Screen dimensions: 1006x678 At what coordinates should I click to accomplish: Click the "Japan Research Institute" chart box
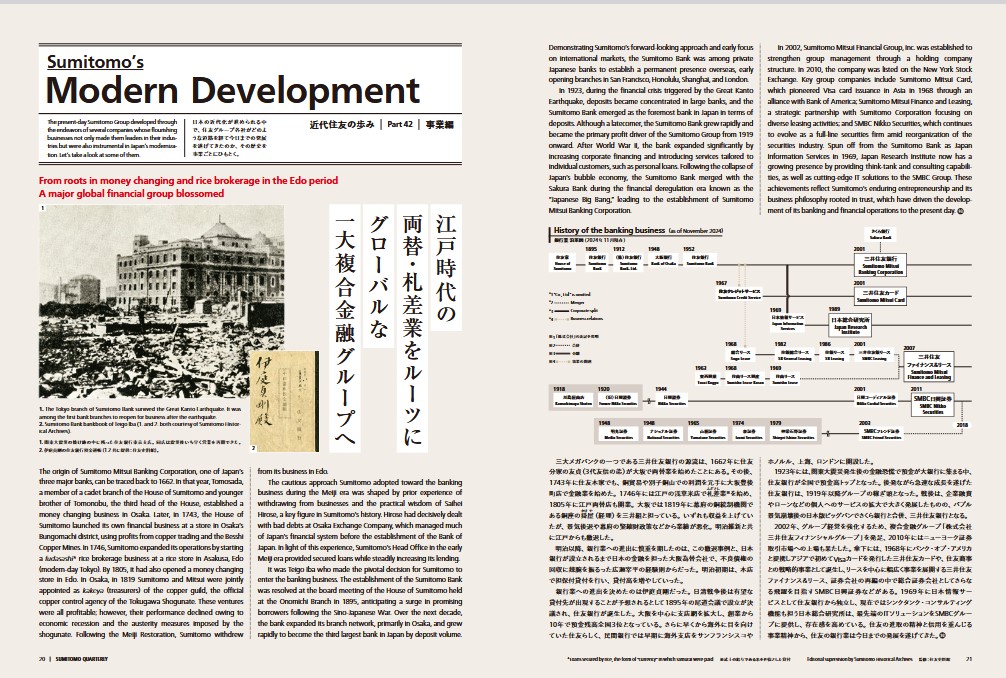(850, 325)
